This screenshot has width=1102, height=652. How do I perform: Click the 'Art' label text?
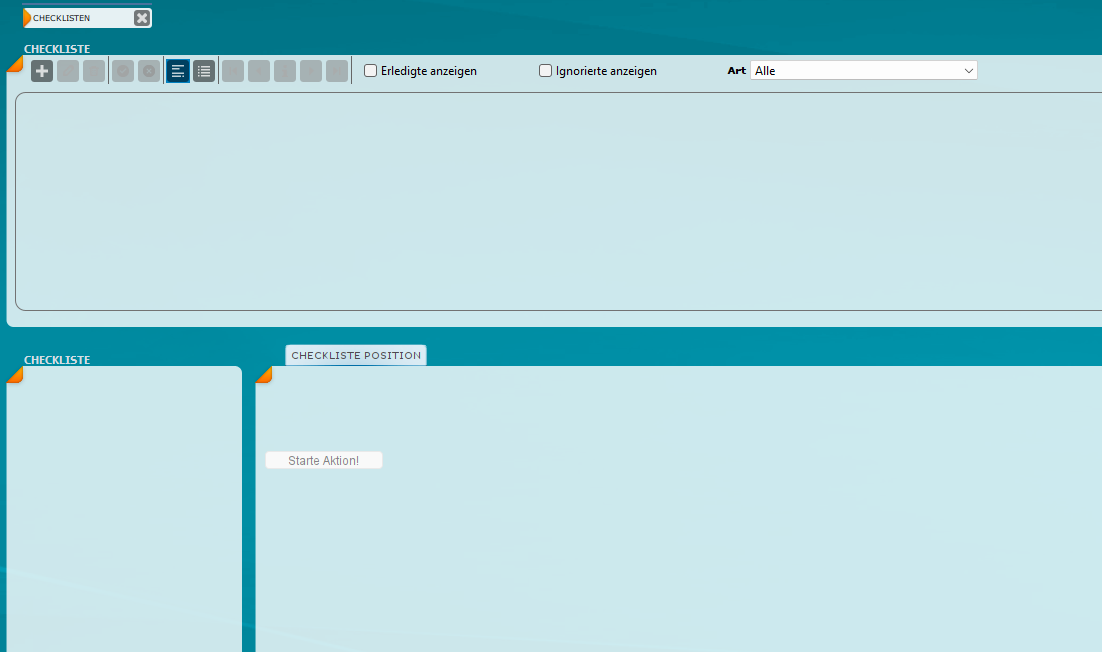click(737, 70)
